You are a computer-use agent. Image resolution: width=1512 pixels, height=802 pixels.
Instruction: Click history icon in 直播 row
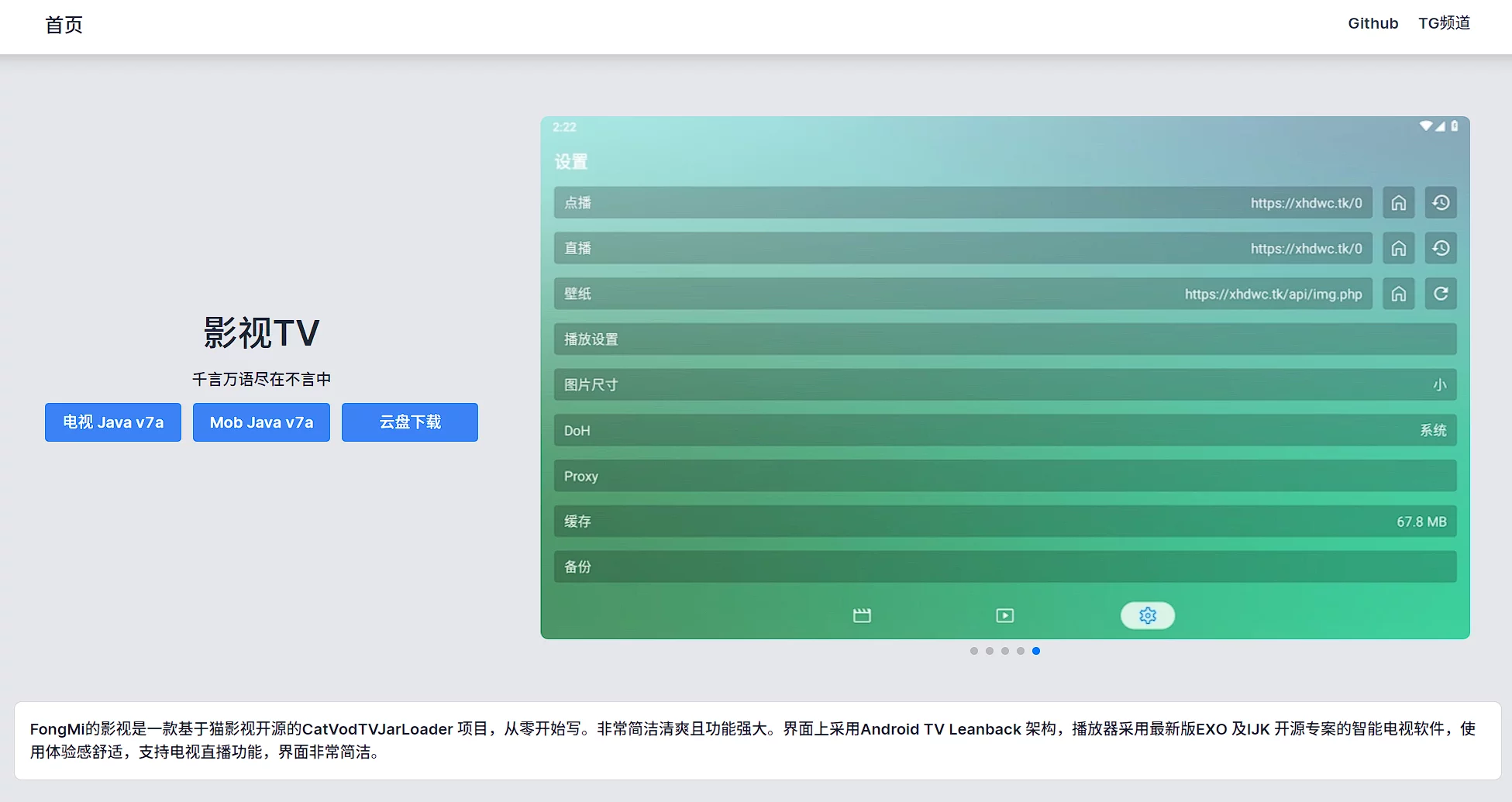(1440, 249)
